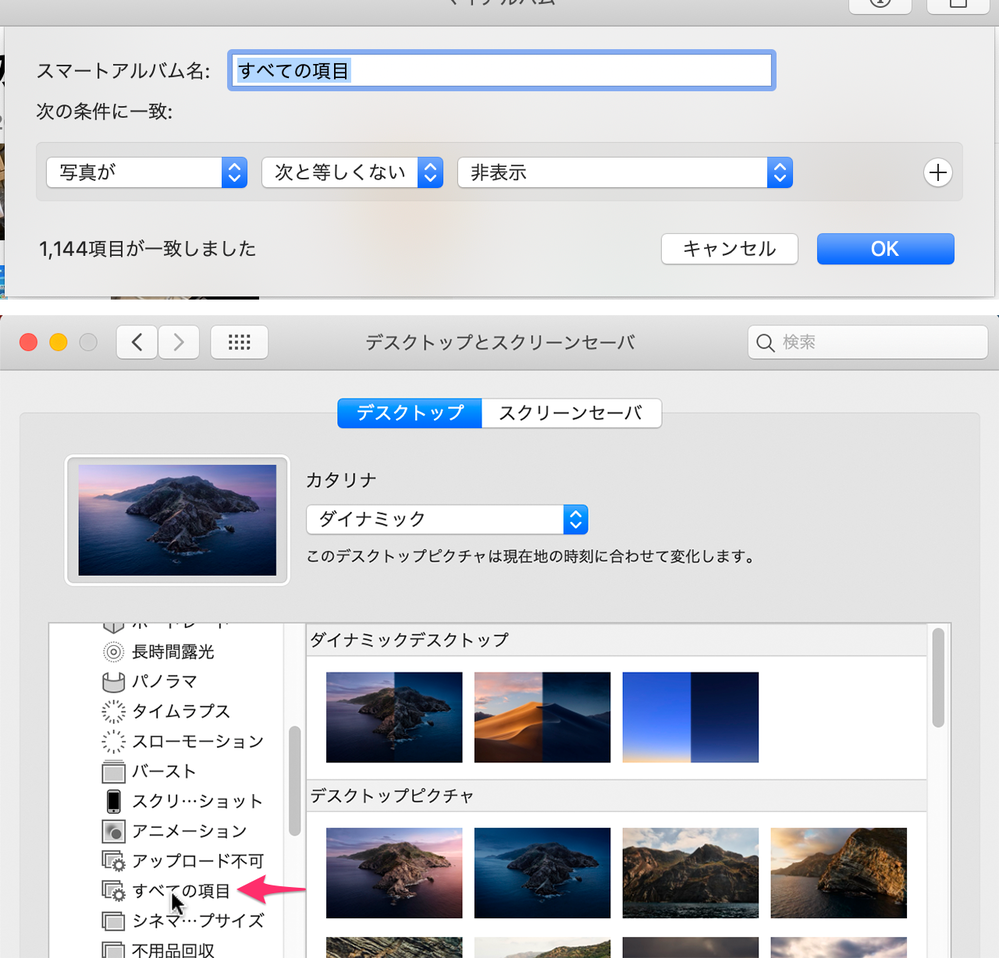The image size is (999, 958).
Task: Confirm smart album with the OK button
Action: [x=884, y=248]
